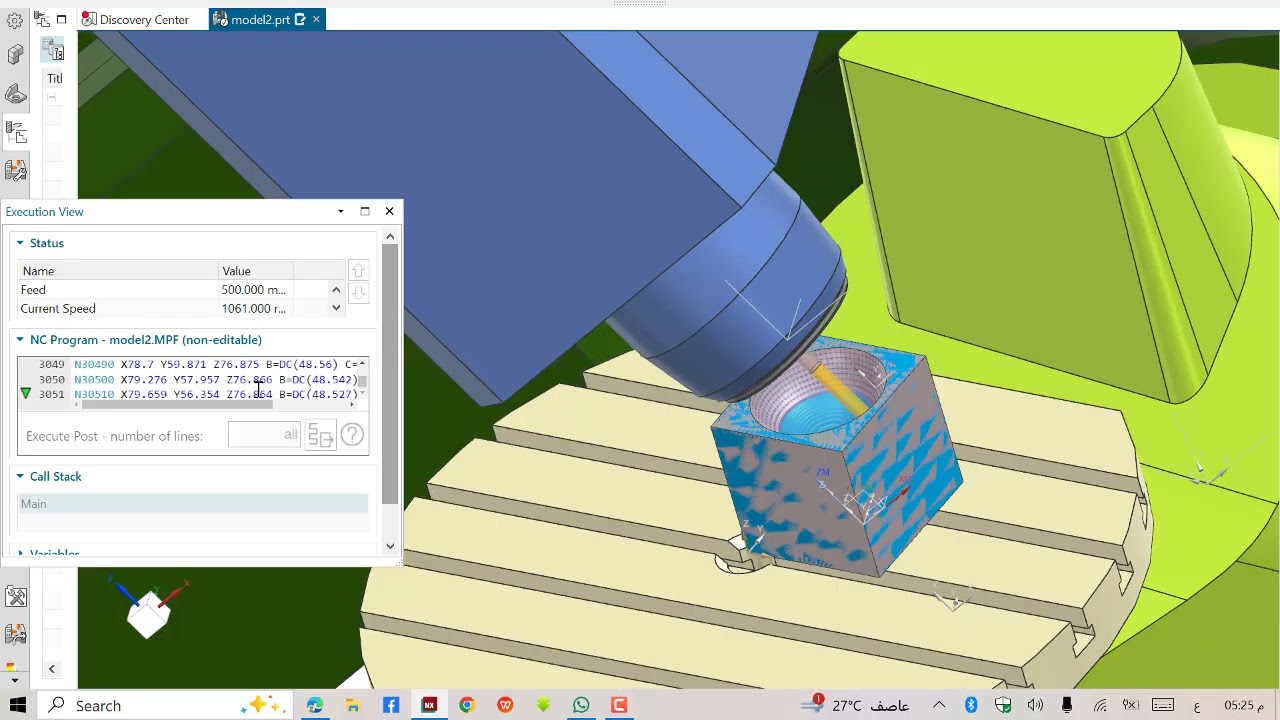
Task: Show hidden system tray icons
Action: (939, 705)
